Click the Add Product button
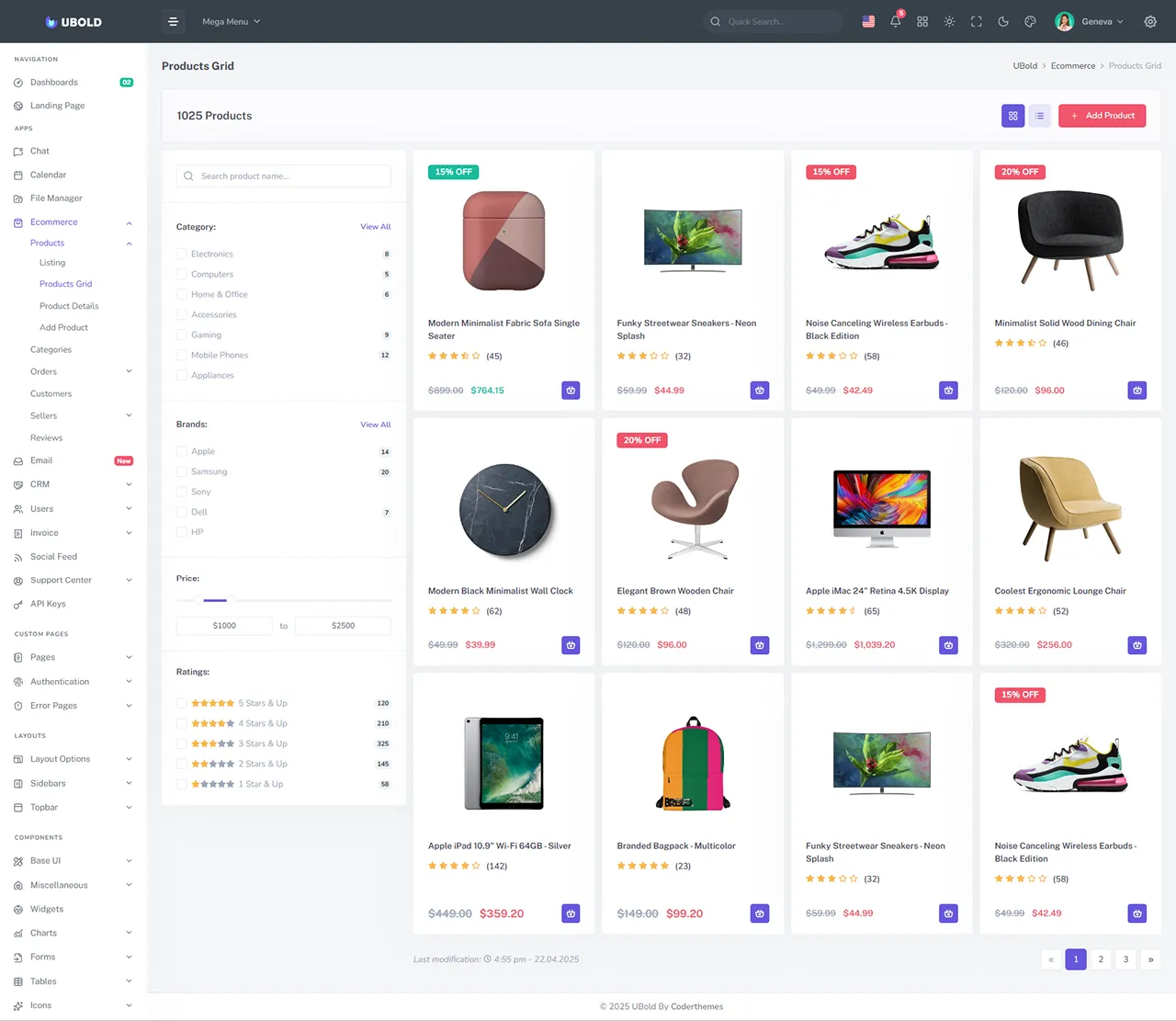The width and height of the screenshot is (1176, 1021). coord(1102,116)
